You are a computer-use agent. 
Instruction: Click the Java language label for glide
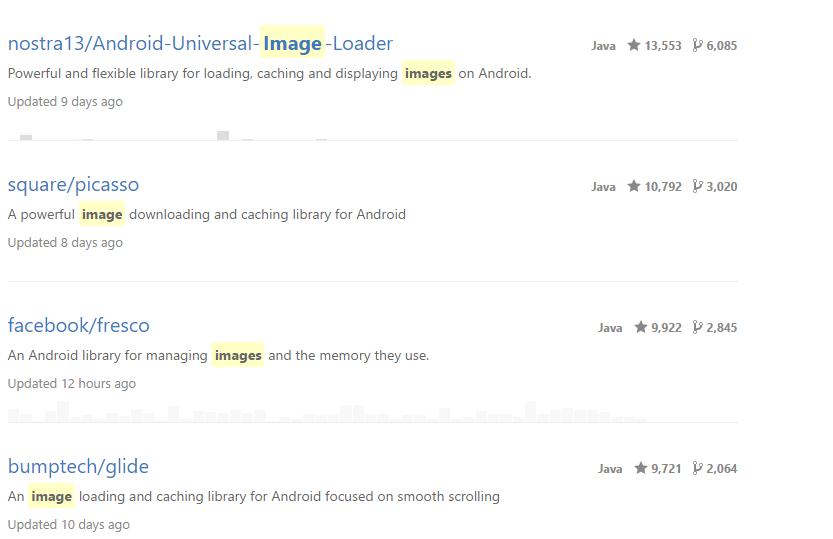click(x=610, y=469)
